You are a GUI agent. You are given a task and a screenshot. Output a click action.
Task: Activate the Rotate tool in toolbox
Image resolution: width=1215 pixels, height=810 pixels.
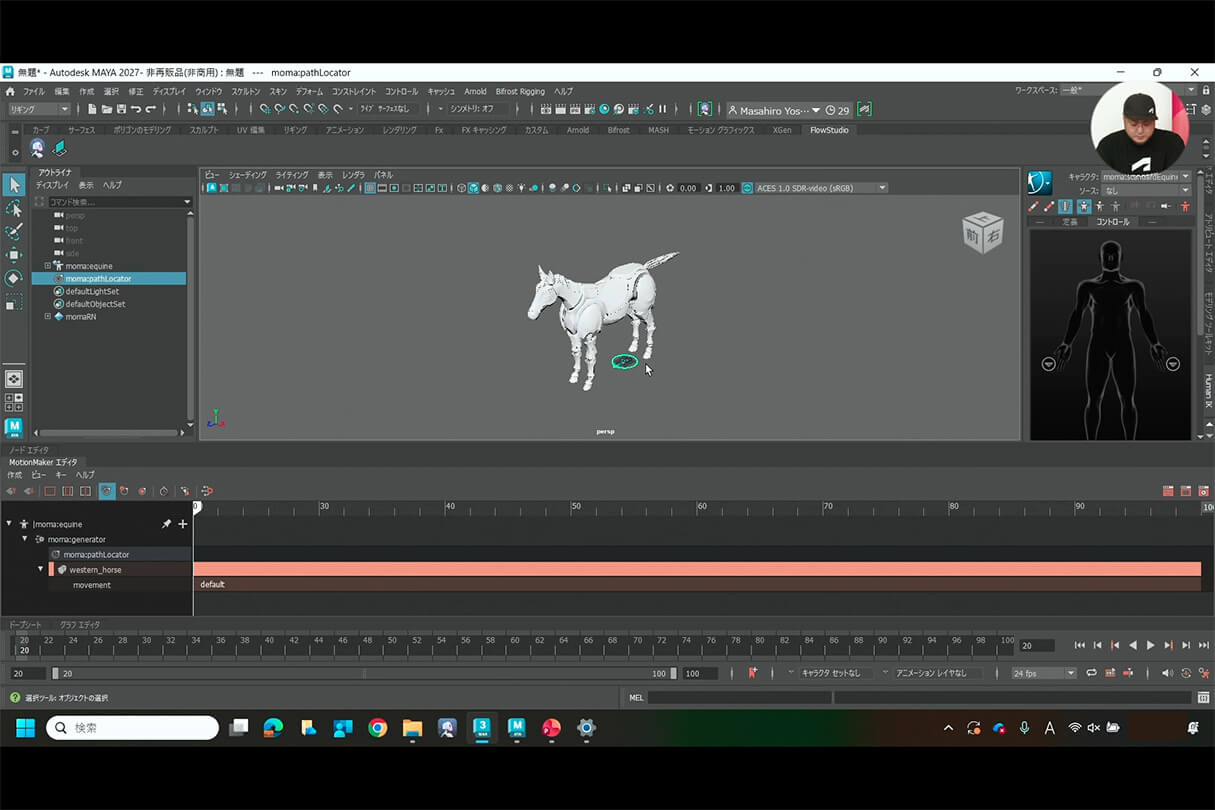coord(13,278)
